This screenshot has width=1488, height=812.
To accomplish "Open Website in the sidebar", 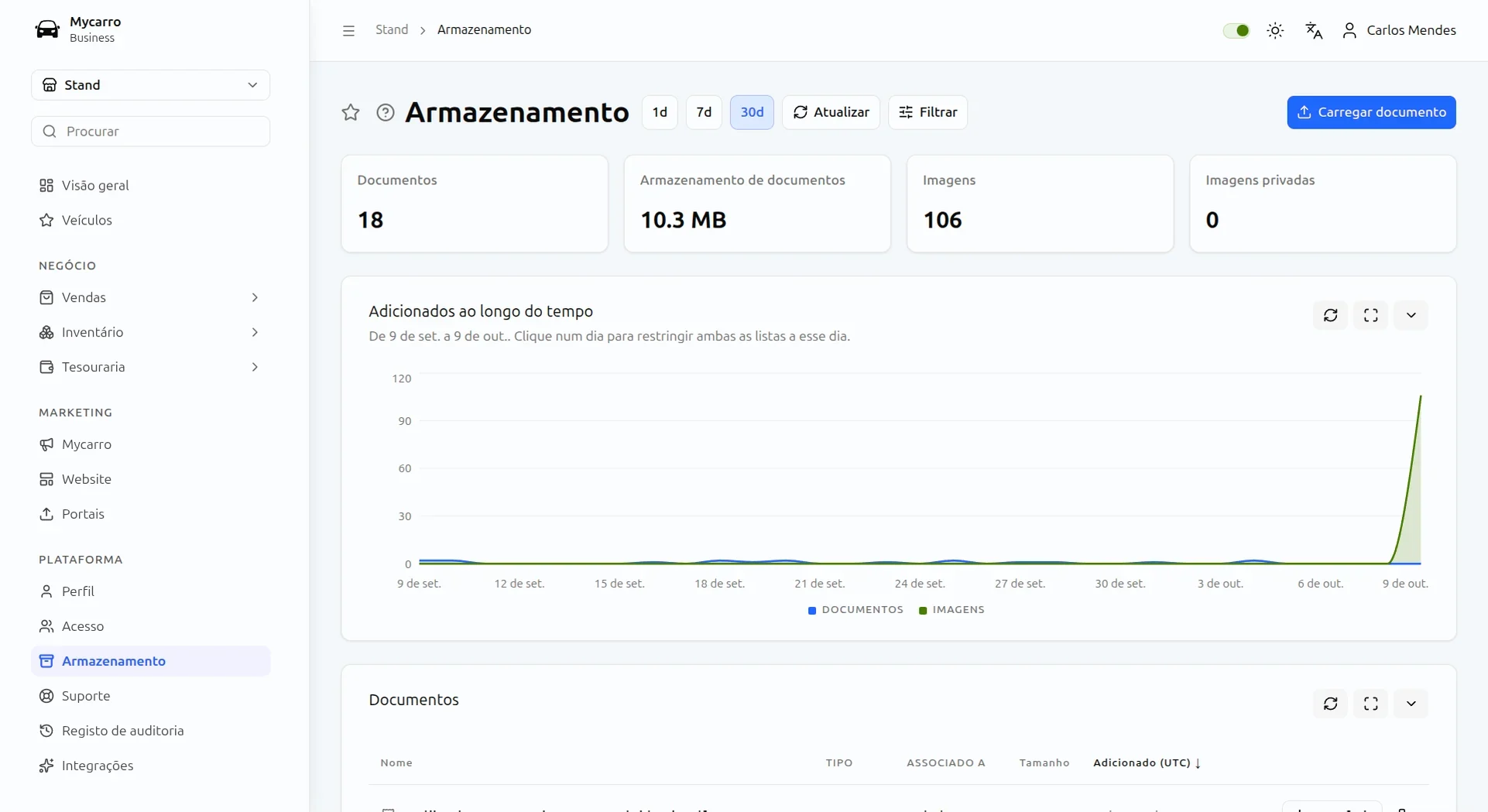I will click(x=151, y=479).
